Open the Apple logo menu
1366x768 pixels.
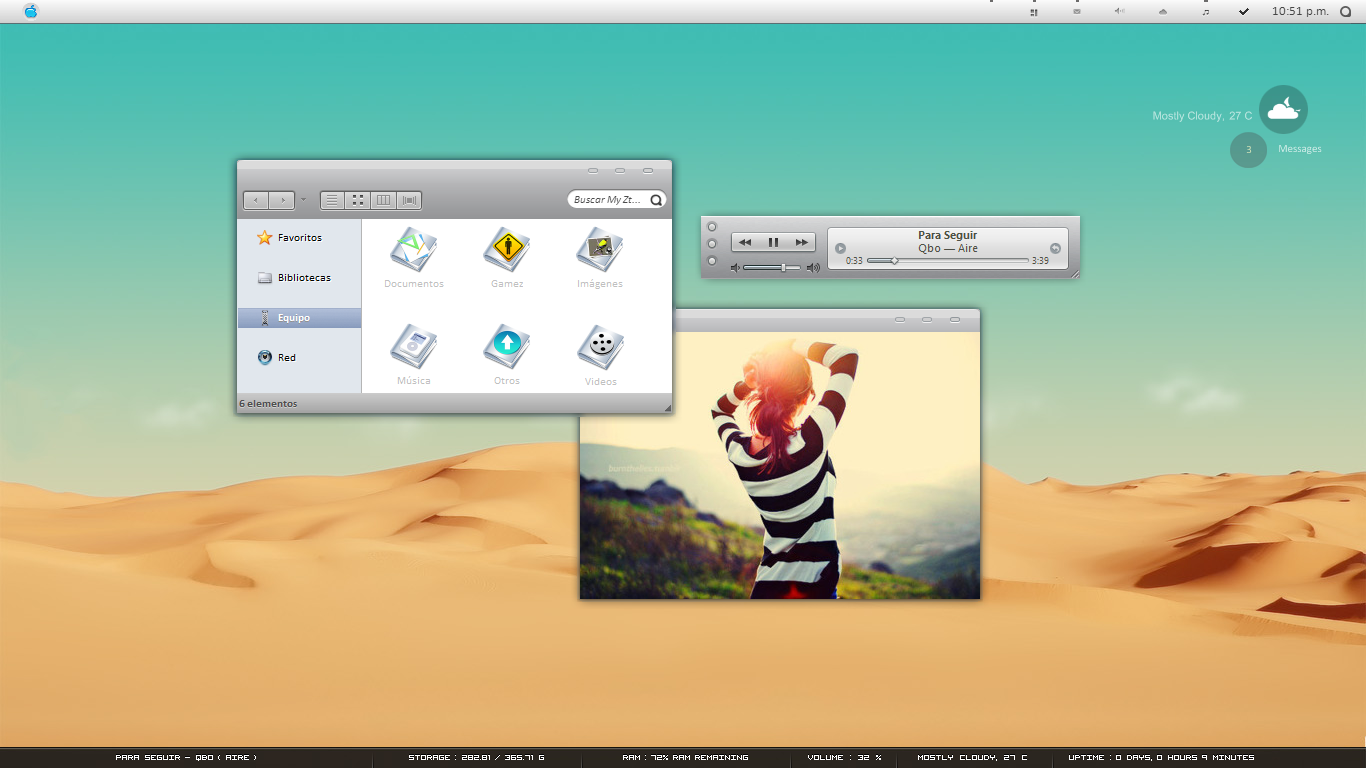tap(31, 11)
